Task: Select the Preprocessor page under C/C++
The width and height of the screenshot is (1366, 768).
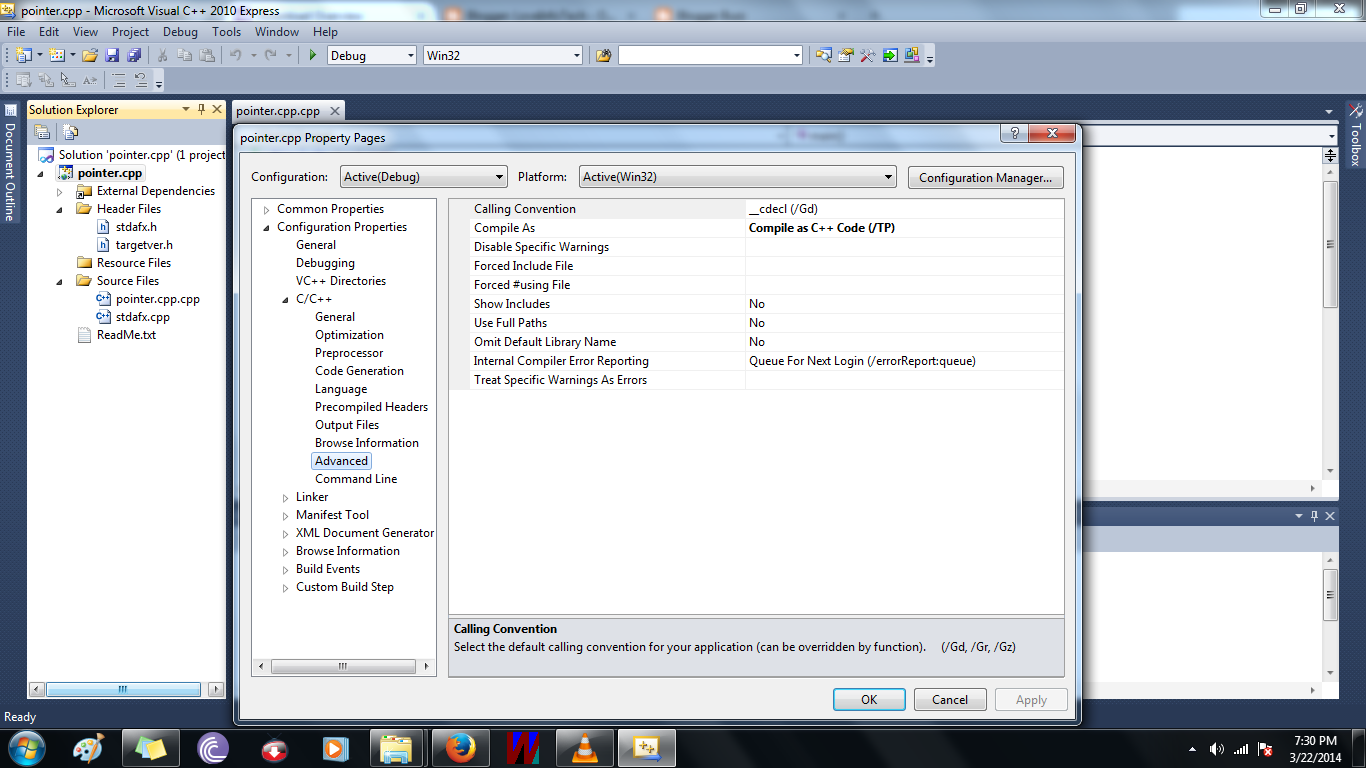Action: point(349,353)
